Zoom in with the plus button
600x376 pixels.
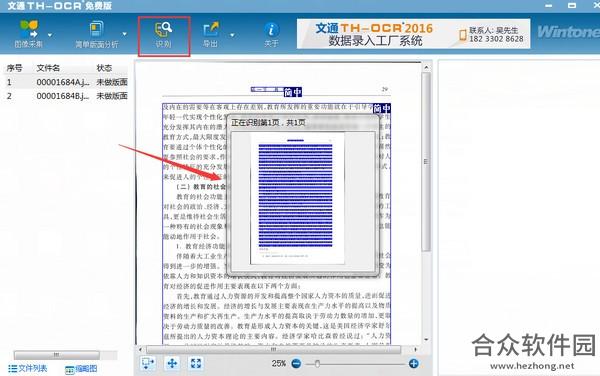[x=413, y=363]
